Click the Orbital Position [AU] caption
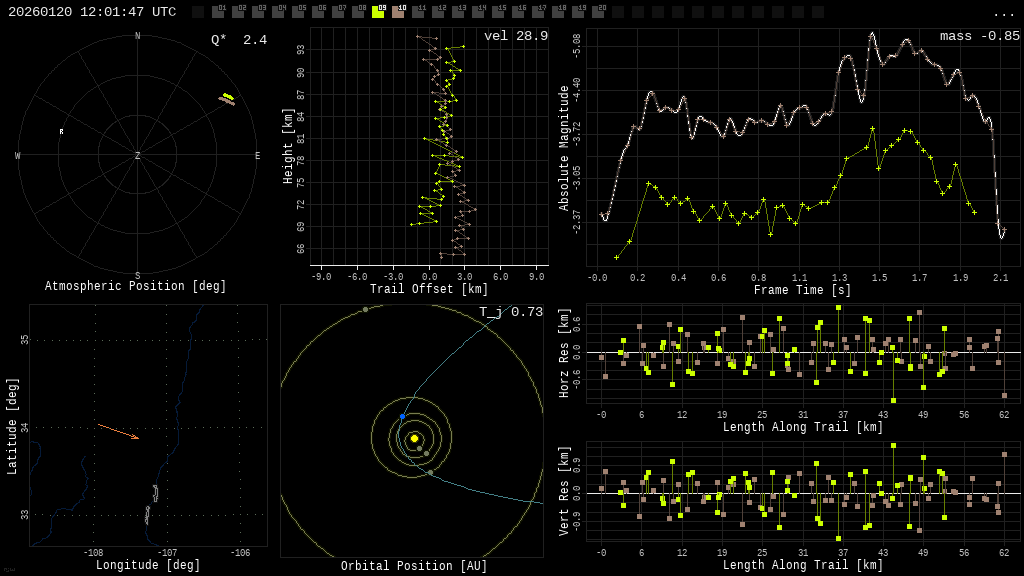 coord(414,566)
